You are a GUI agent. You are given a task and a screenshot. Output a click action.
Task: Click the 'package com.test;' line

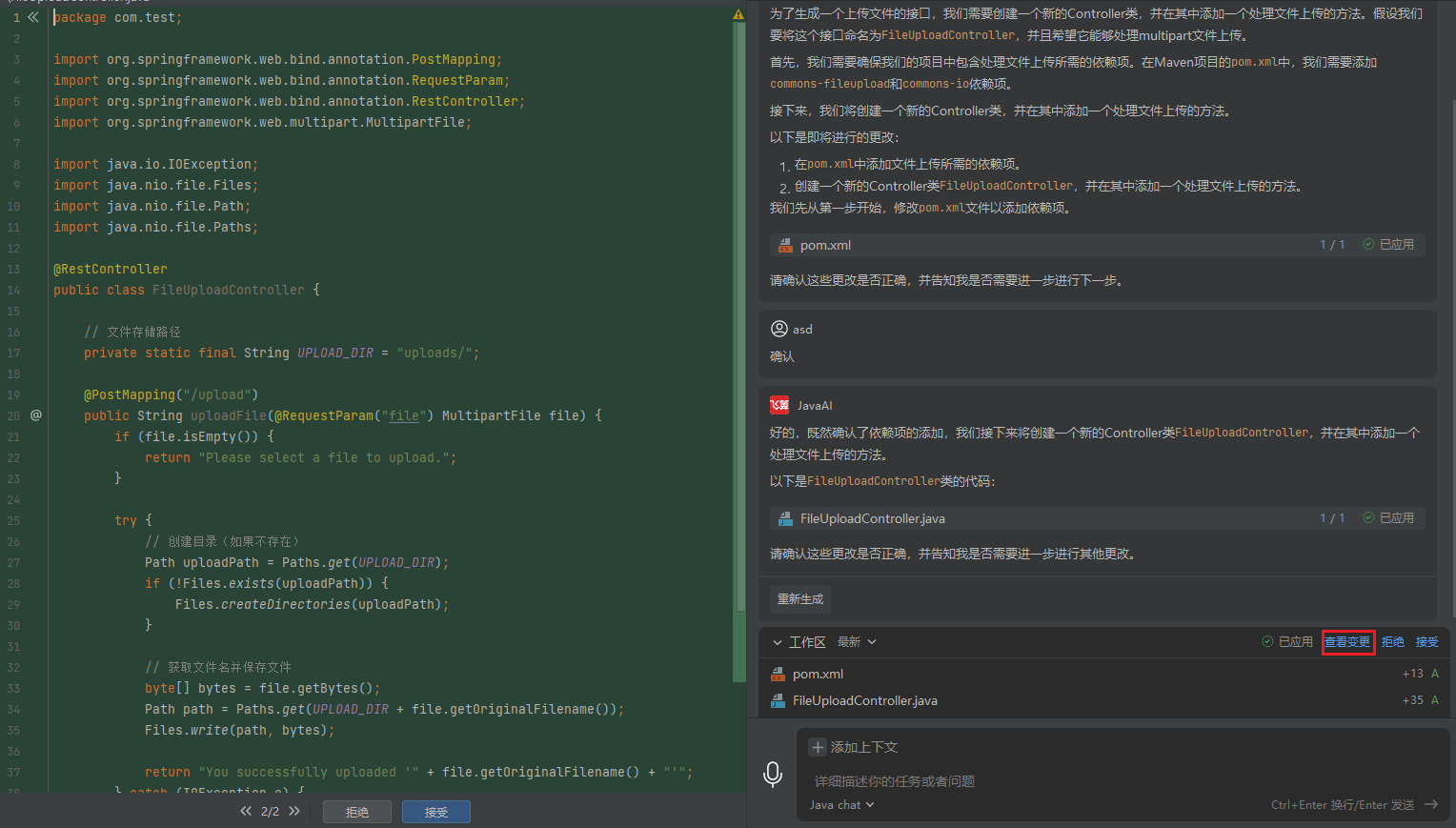(118, 17)
